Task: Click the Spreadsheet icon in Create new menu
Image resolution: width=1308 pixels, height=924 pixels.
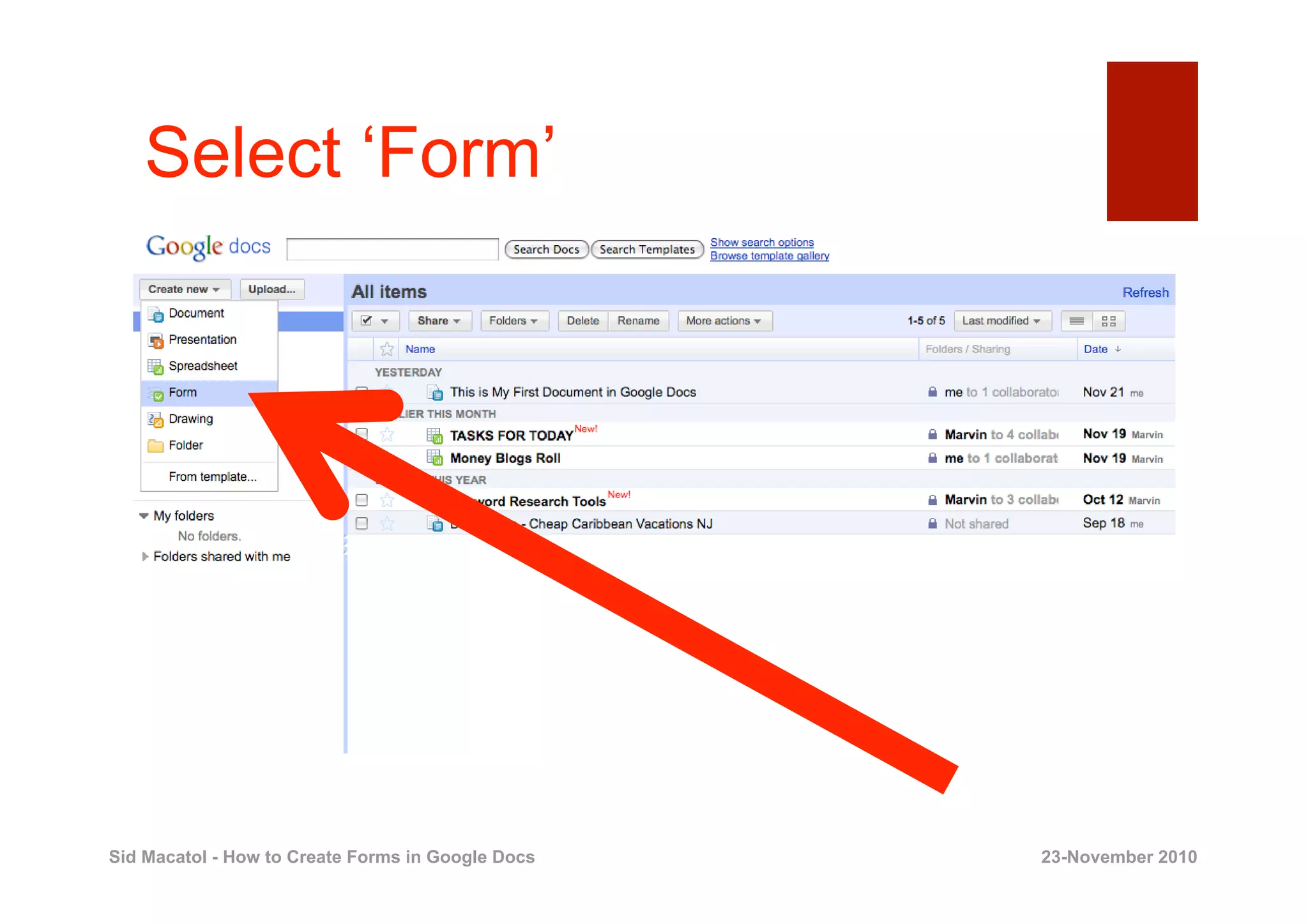Action: coord(155,367)
